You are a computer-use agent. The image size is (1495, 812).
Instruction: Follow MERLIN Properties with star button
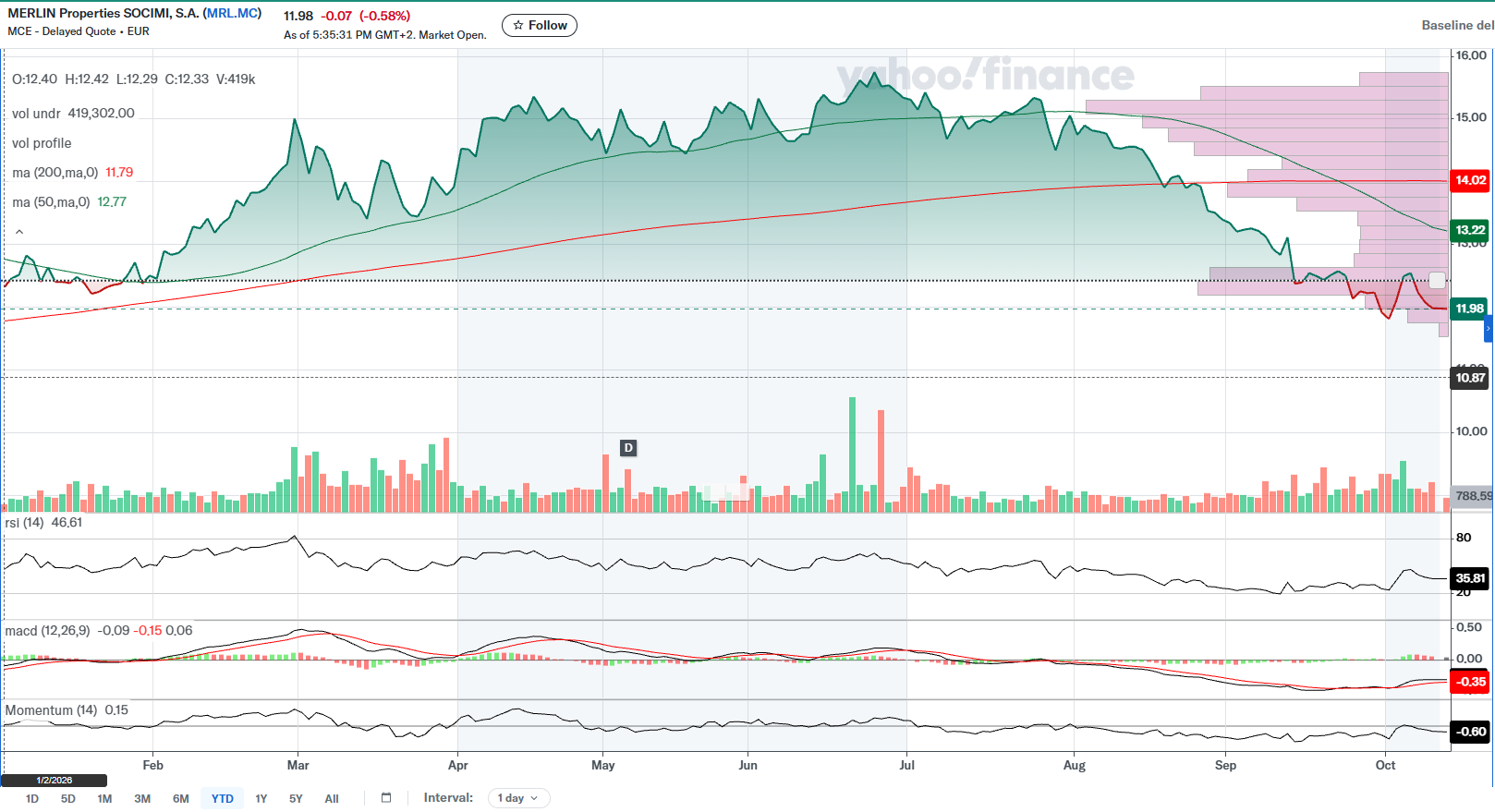540,26
